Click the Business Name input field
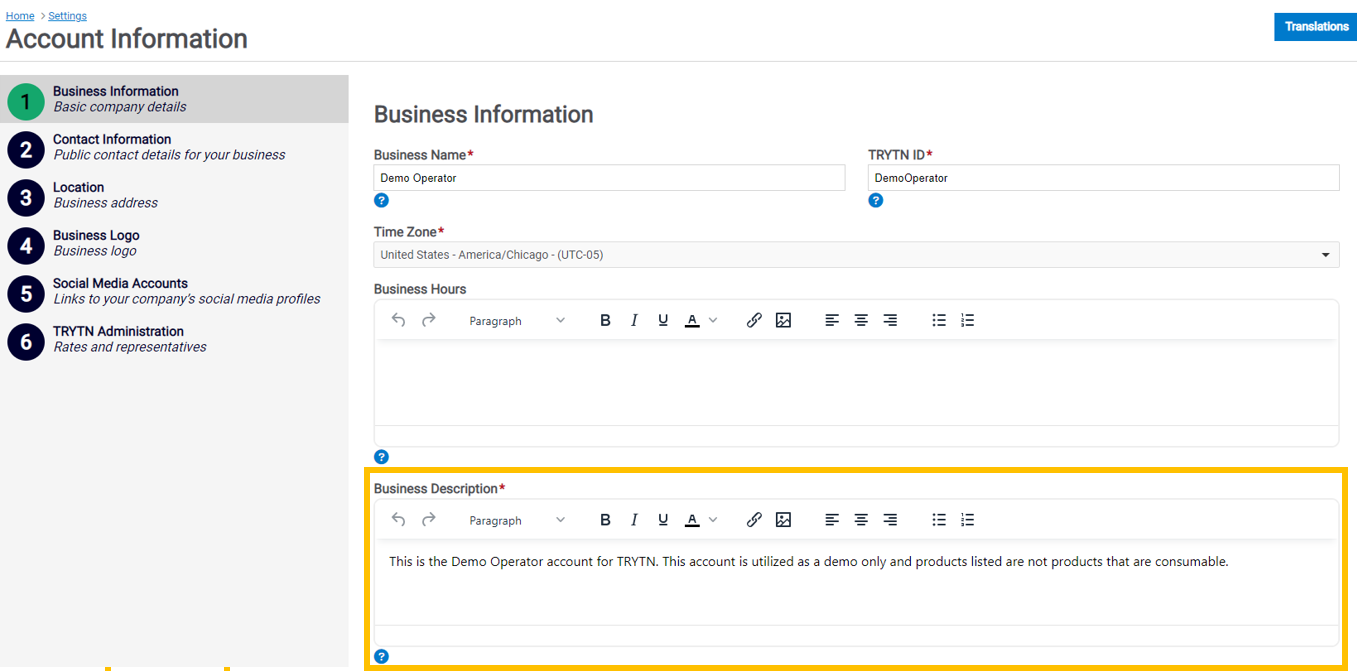The height and width of the screenshot is (671, 1357). coord(609,178)
